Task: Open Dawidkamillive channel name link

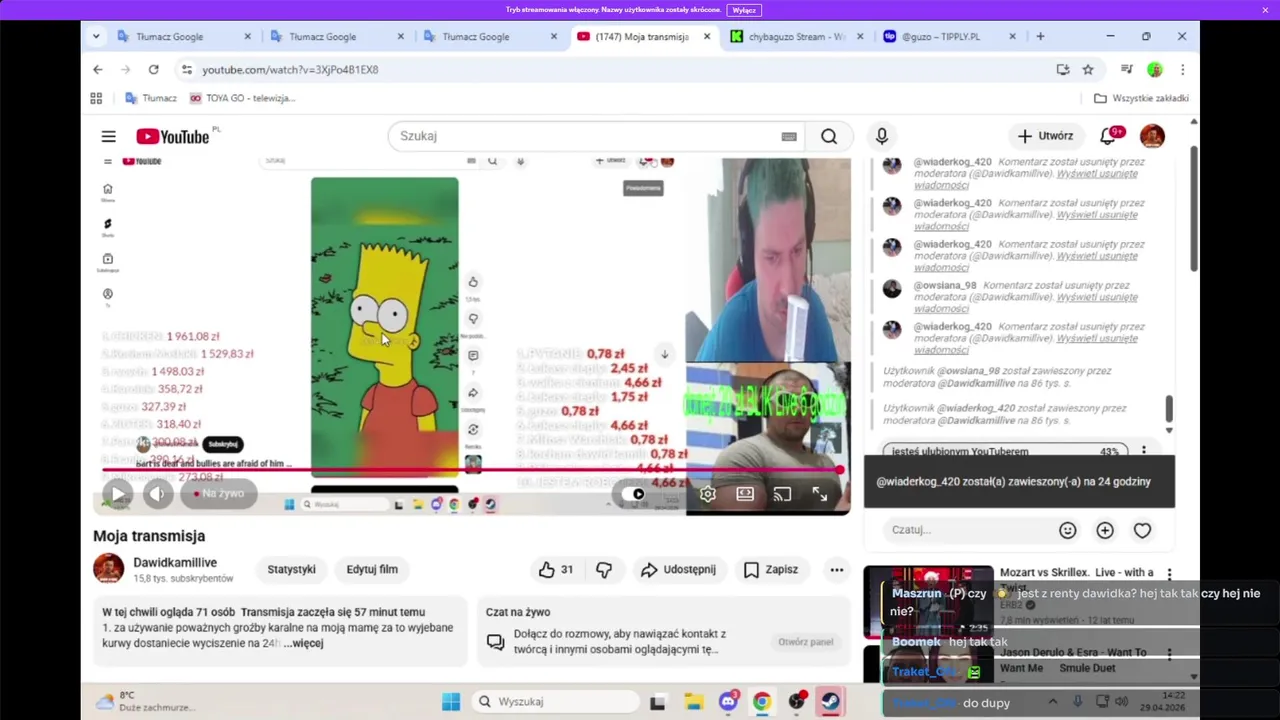Action: (x=175, y=562)
